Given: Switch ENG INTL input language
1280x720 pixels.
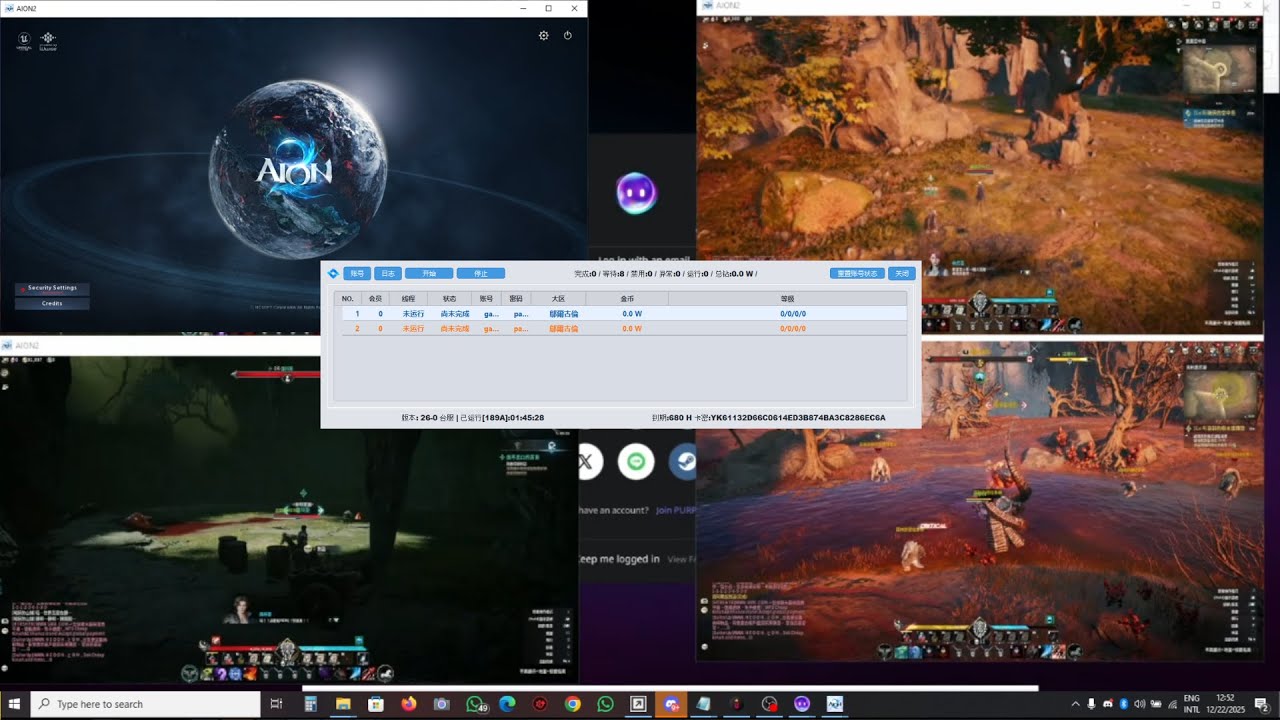Looking at the screenshot, I should (1192, 704).
